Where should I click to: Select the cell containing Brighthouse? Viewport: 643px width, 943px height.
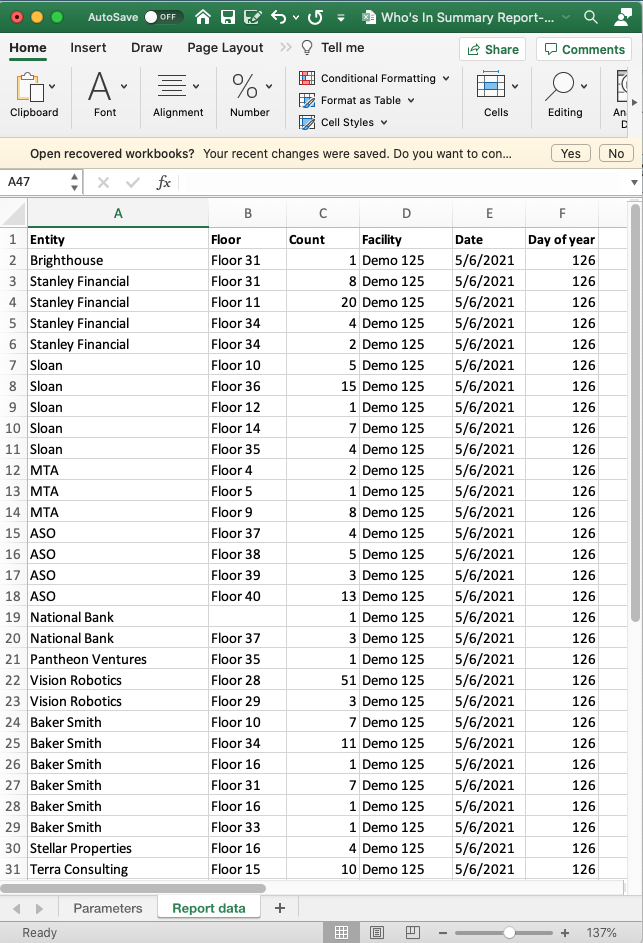pyautogui.click(x=118, y=260)
